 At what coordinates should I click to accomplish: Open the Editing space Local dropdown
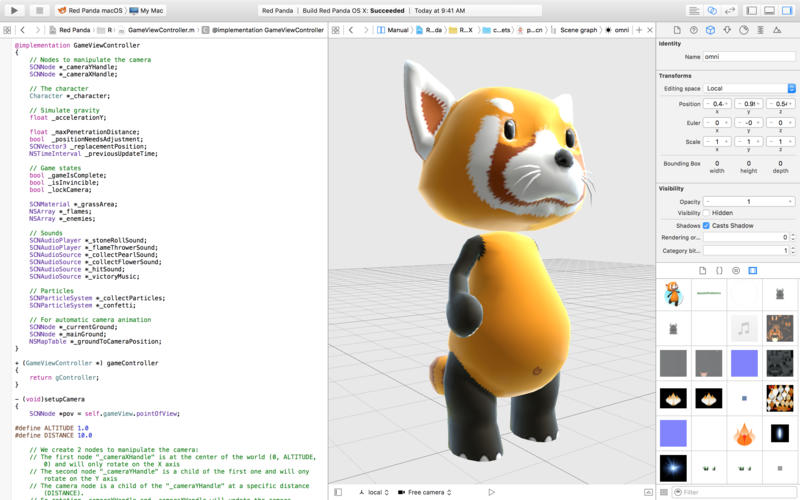click(x=750, y=88)
